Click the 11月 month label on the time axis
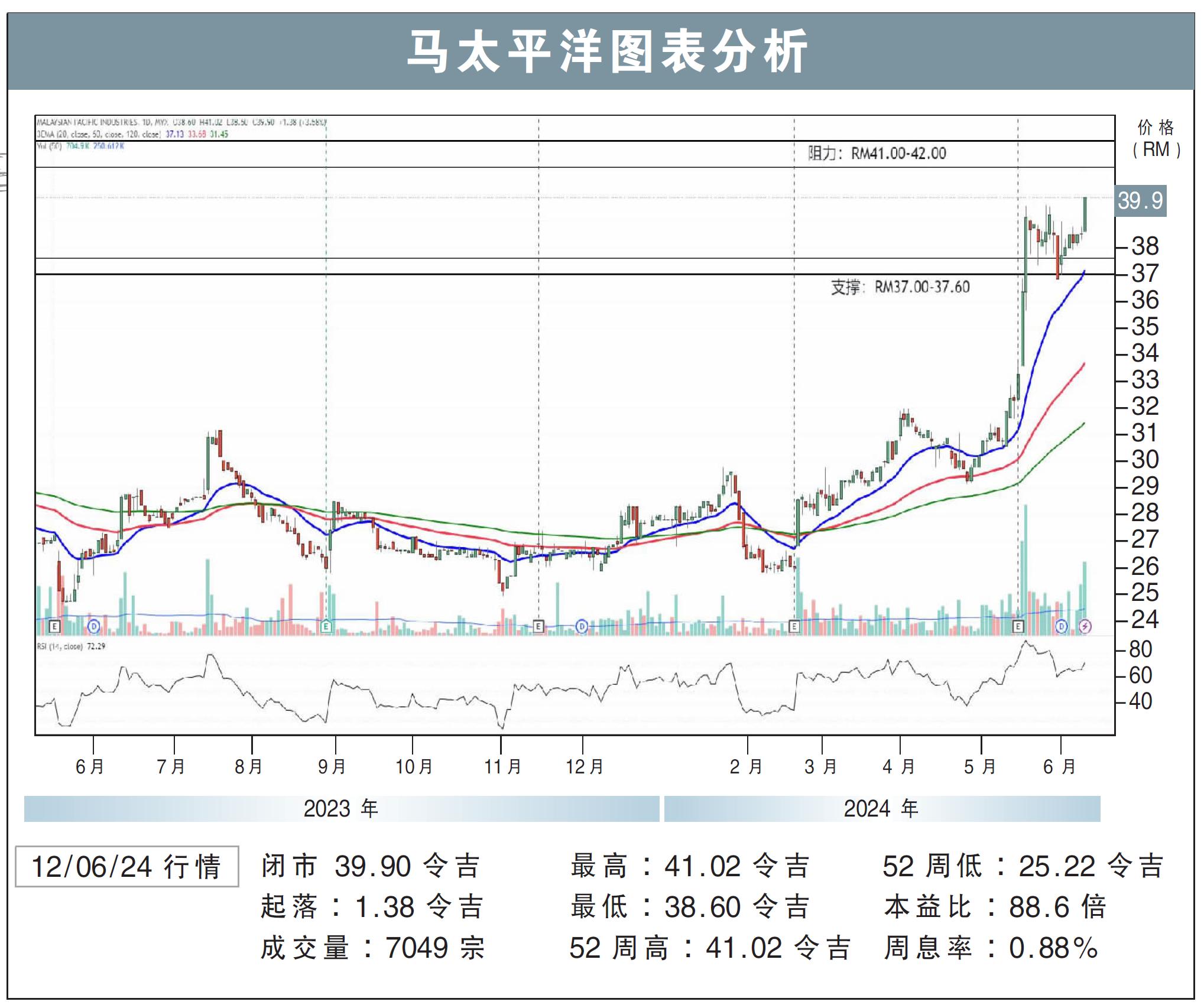This screenshot has width=1204, height=1008. [x=503, y=767]
